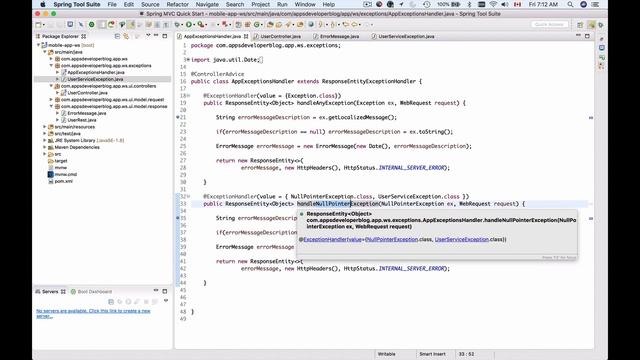This screenshot has width=640, height=360.
Task: Click the green Debug bug icon
Action: [x=178, y=25]
